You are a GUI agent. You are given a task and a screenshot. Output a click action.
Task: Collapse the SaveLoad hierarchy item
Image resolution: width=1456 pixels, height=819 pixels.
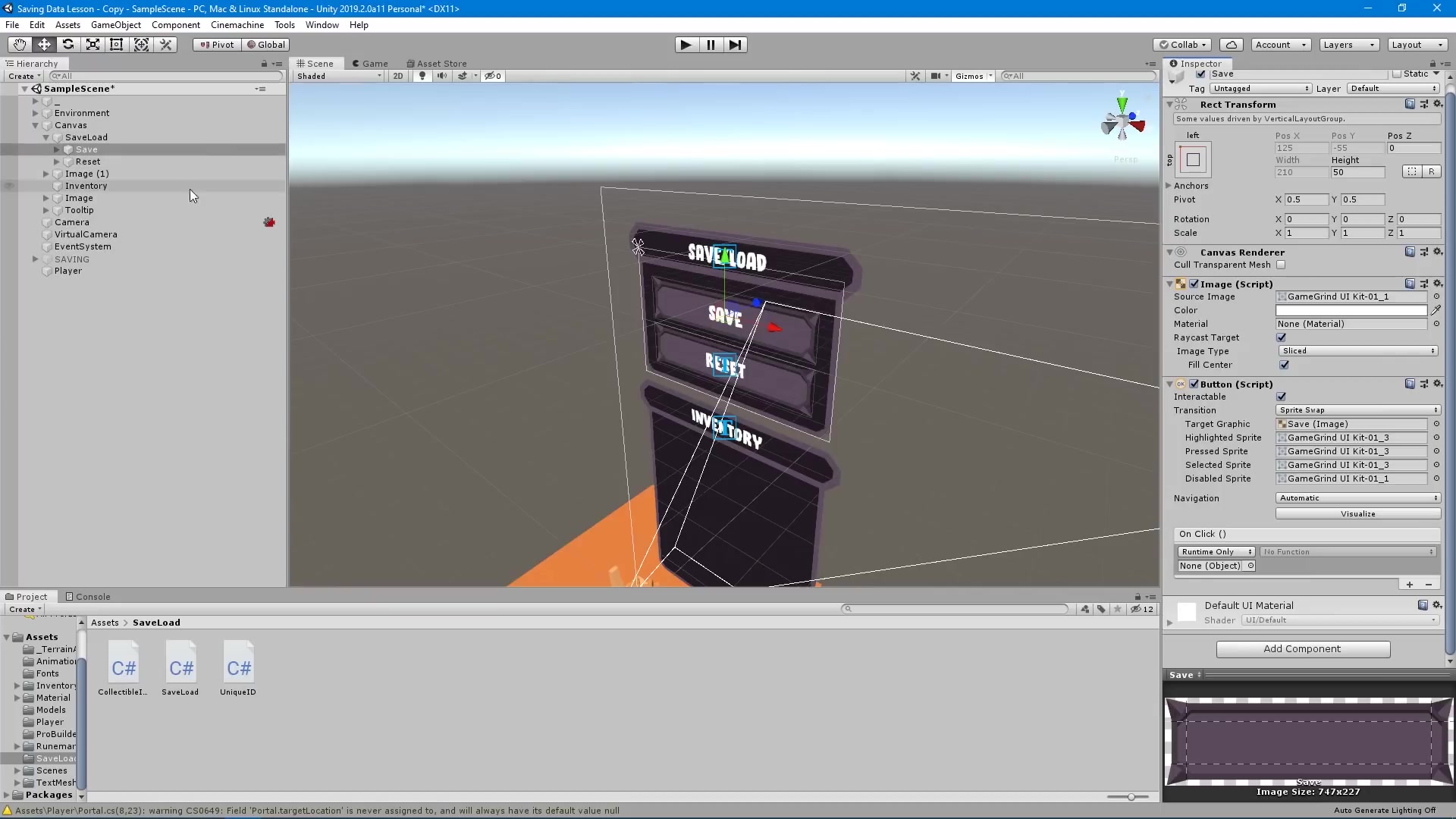point(46,137)
